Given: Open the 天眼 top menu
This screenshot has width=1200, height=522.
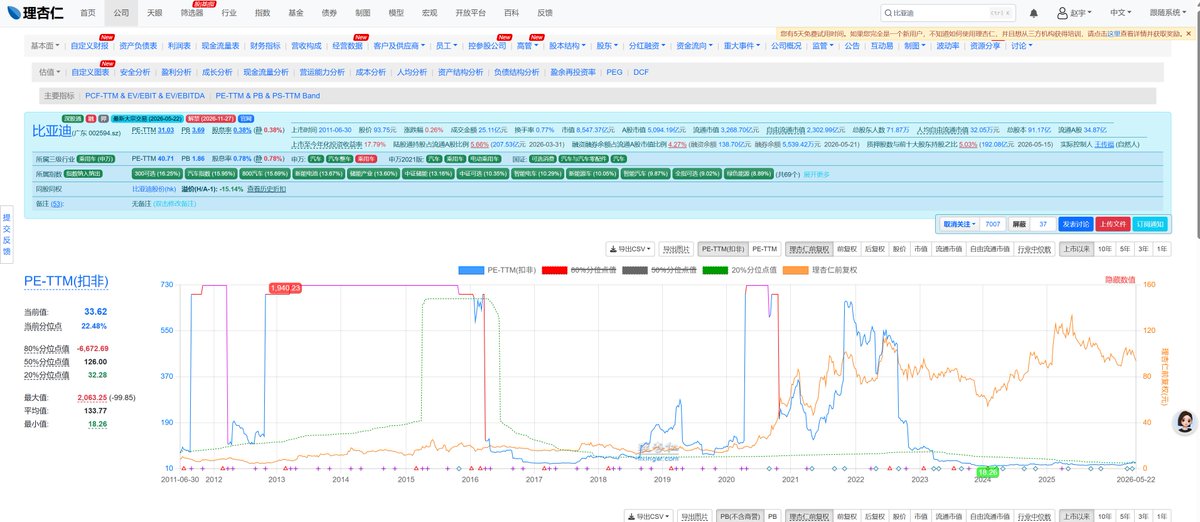Looking at the screenshot, I should coord(154,13).
